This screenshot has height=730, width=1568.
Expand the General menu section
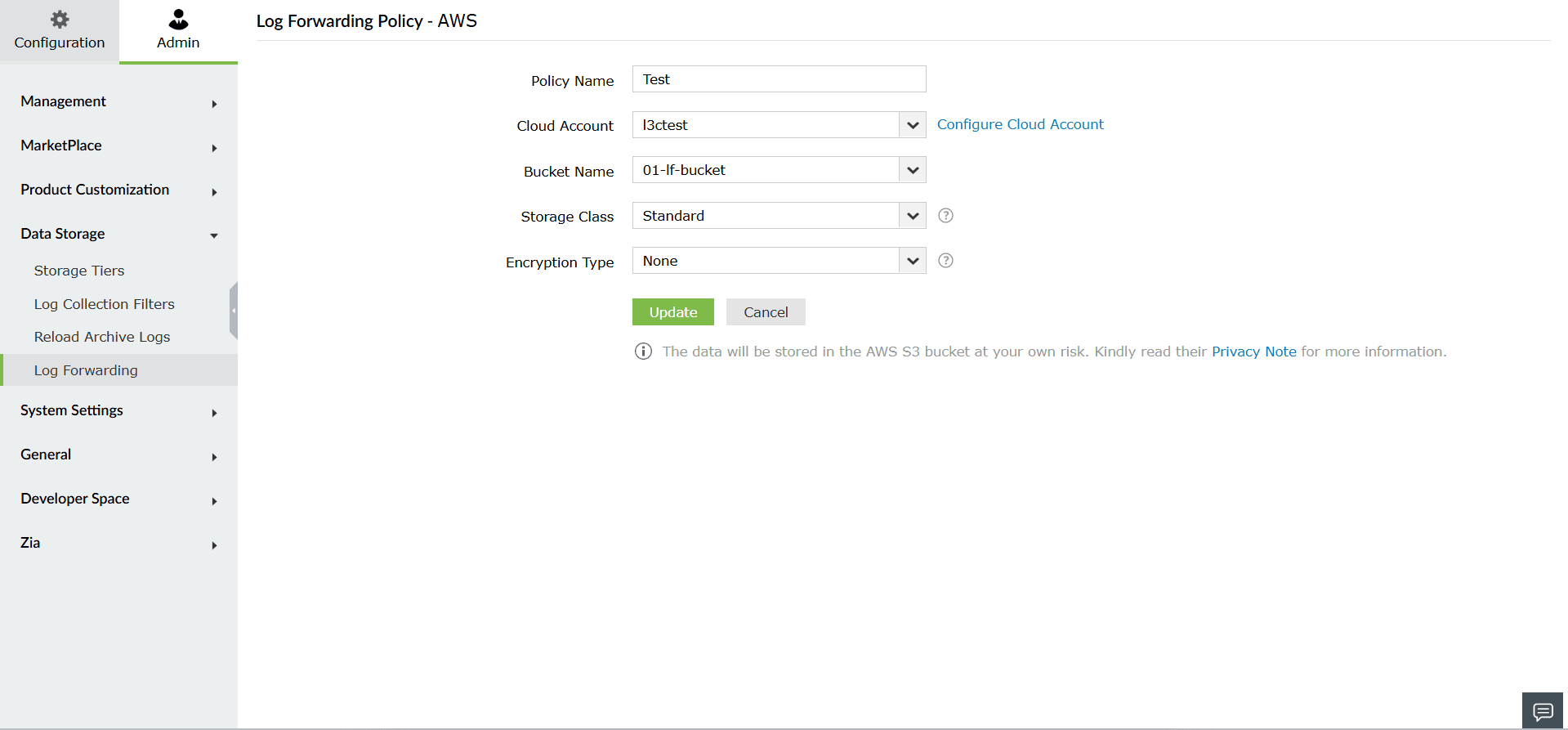pyautogui.click(x=118, y=455)
